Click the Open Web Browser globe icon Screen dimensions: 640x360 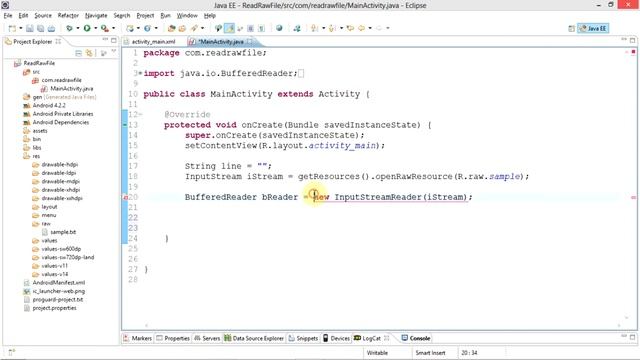[279, 28]
